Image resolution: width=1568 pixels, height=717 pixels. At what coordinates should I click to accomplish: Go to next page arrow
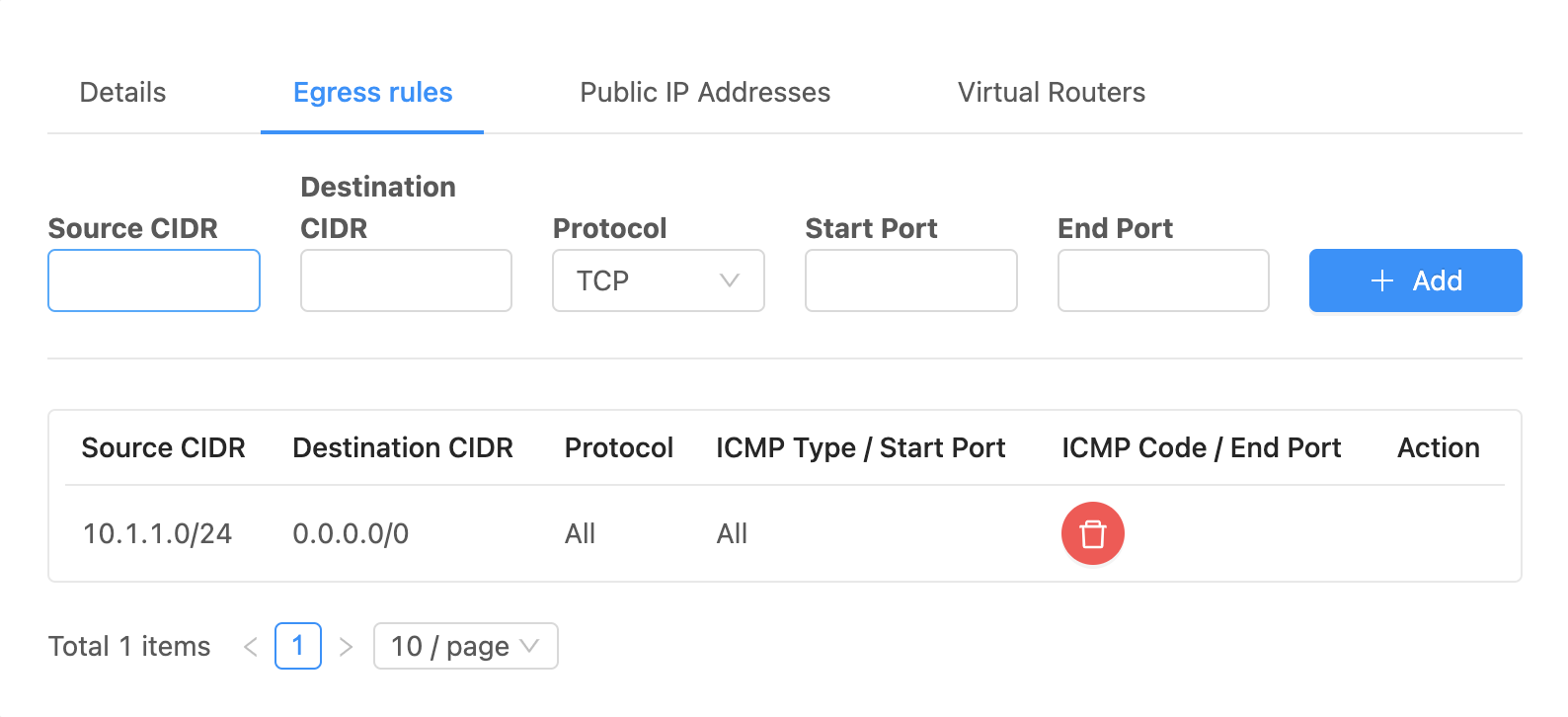click(x=346, y=646)
